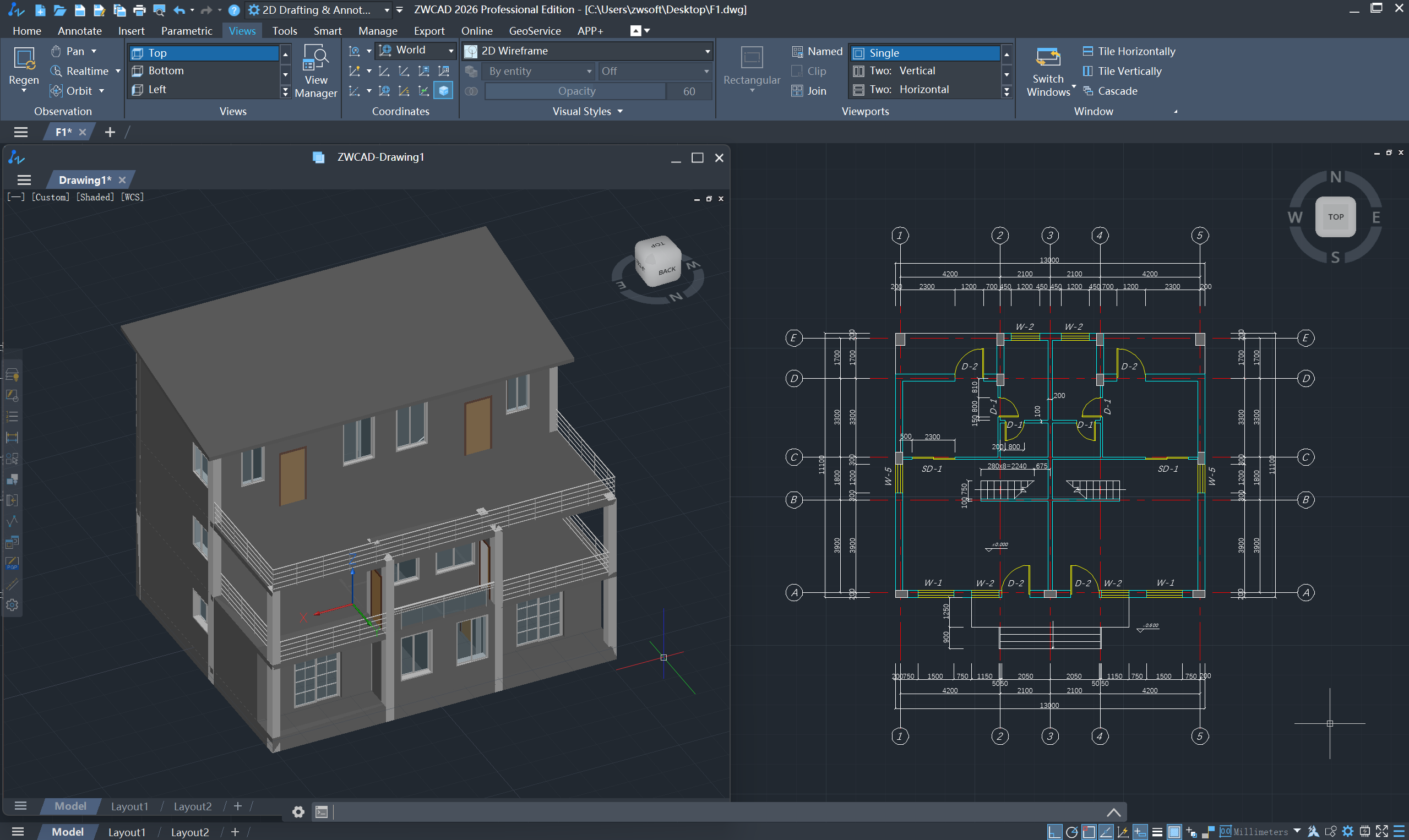Click the Open file folder icon
The image size is (1409, 840).
60,9
